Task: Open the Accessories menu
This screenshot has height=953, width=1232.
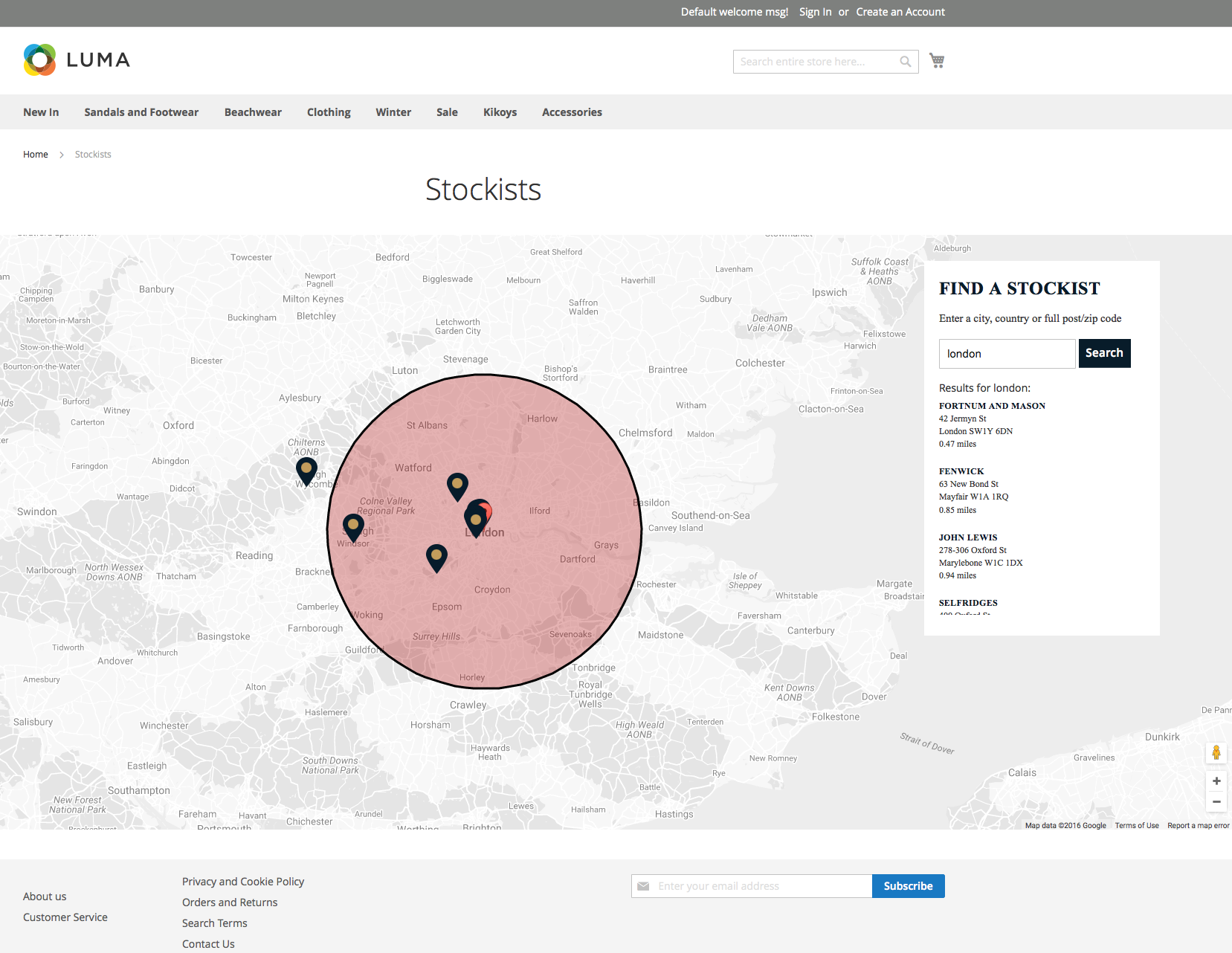Action: [x=572, y=112]
